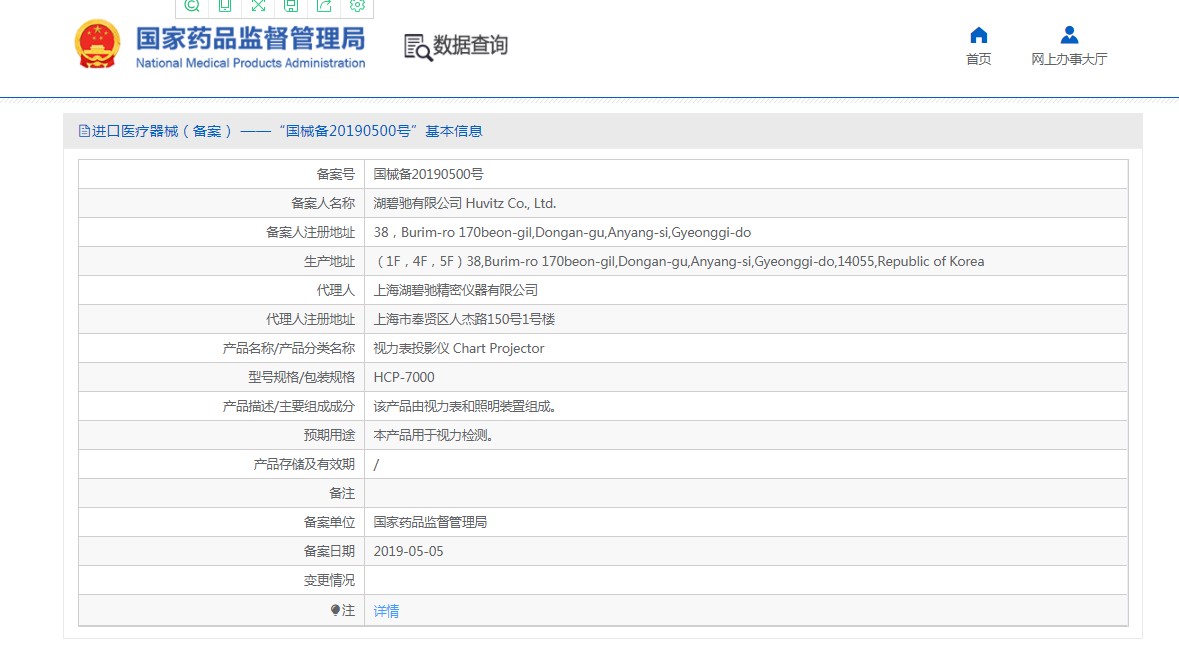This screenshot has width=1179, height=652.
Task: Select the 进口医疗器械（备案）基本信息 heading
Action: point(287,131)
